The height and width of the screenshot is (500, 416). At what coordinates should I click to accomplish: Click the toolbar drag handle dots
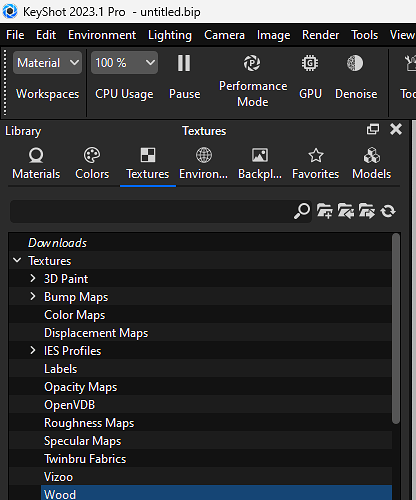(x=5, y=82)
